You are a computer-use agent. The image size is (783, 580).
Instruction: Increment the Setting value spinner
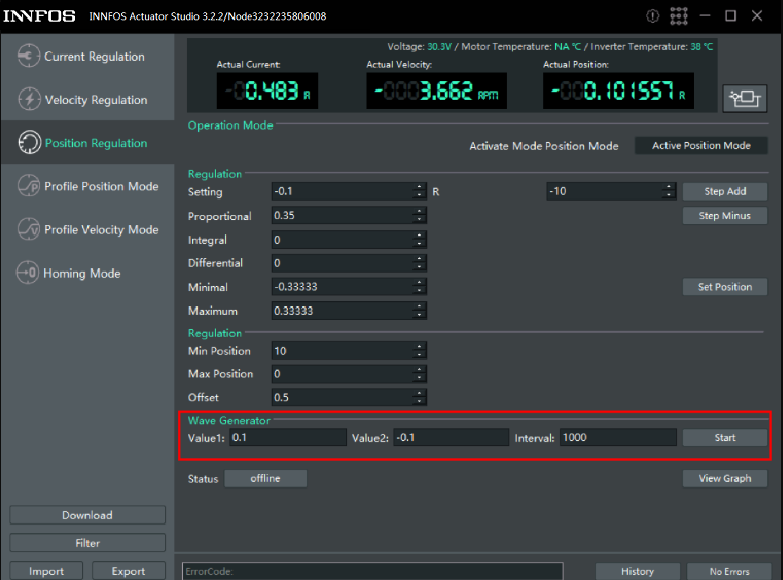pos(420,187)
